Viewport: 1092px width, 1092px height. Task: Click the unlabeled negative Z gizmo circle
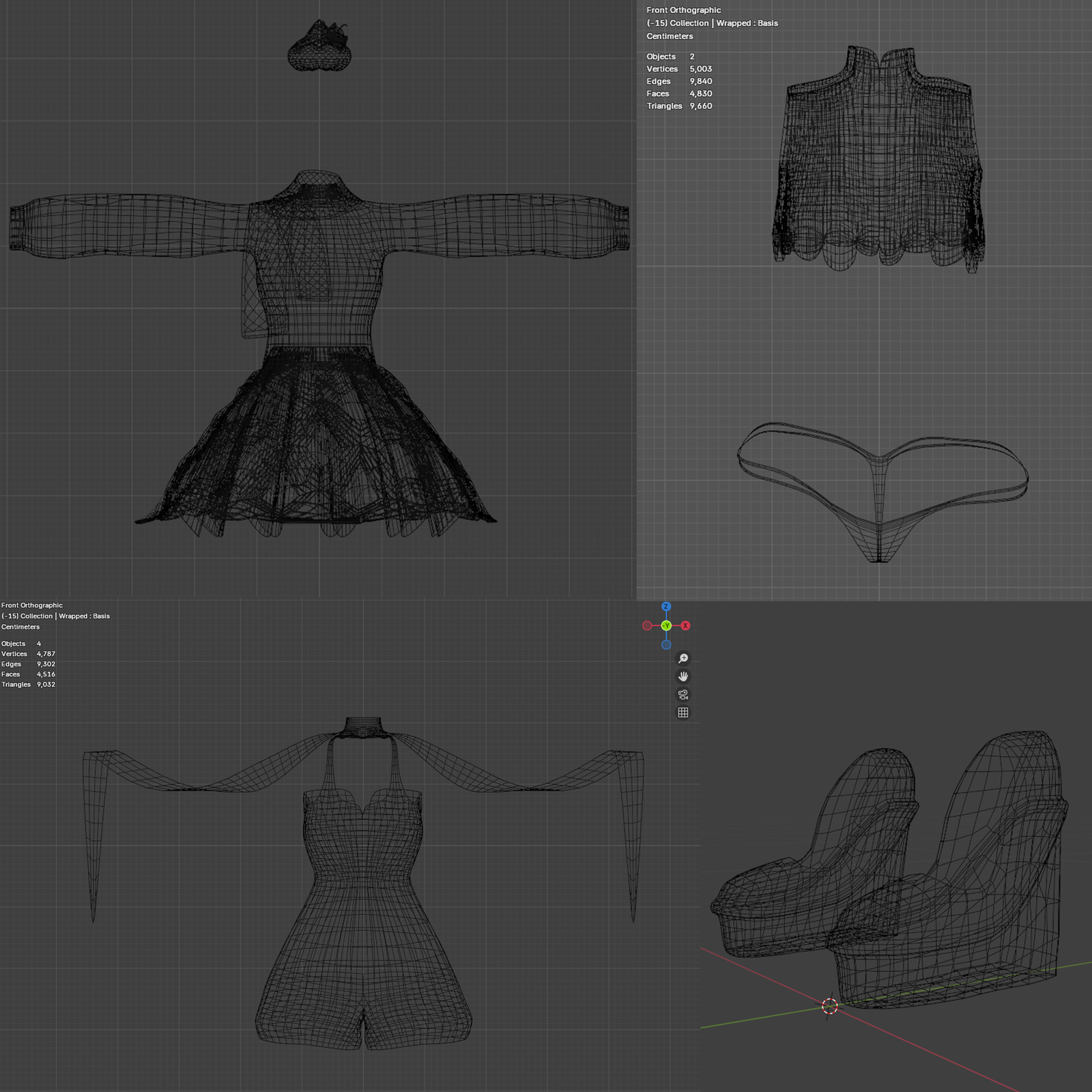[x=666, y=645]
